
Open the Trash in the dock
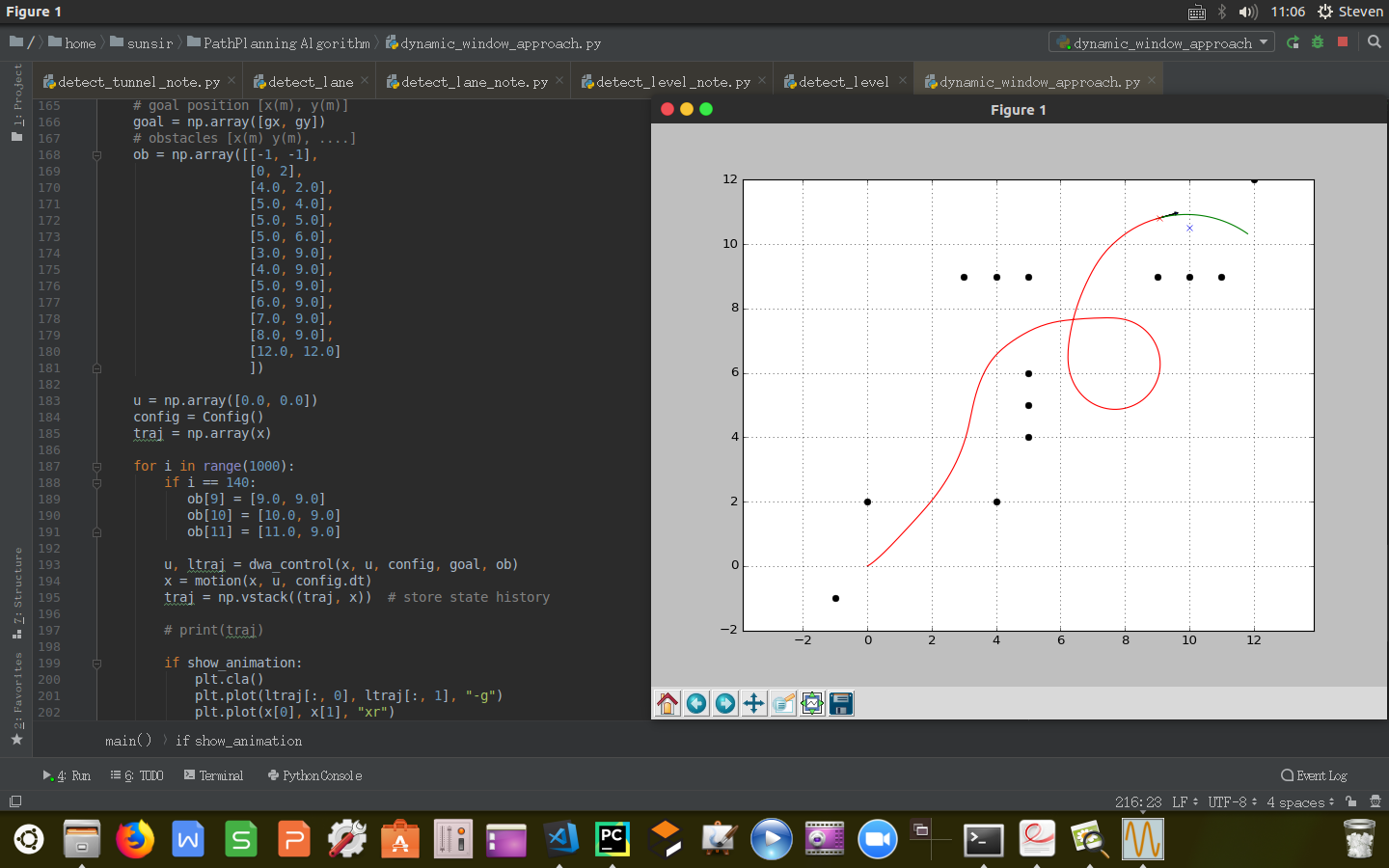(x=1359, y=839)
